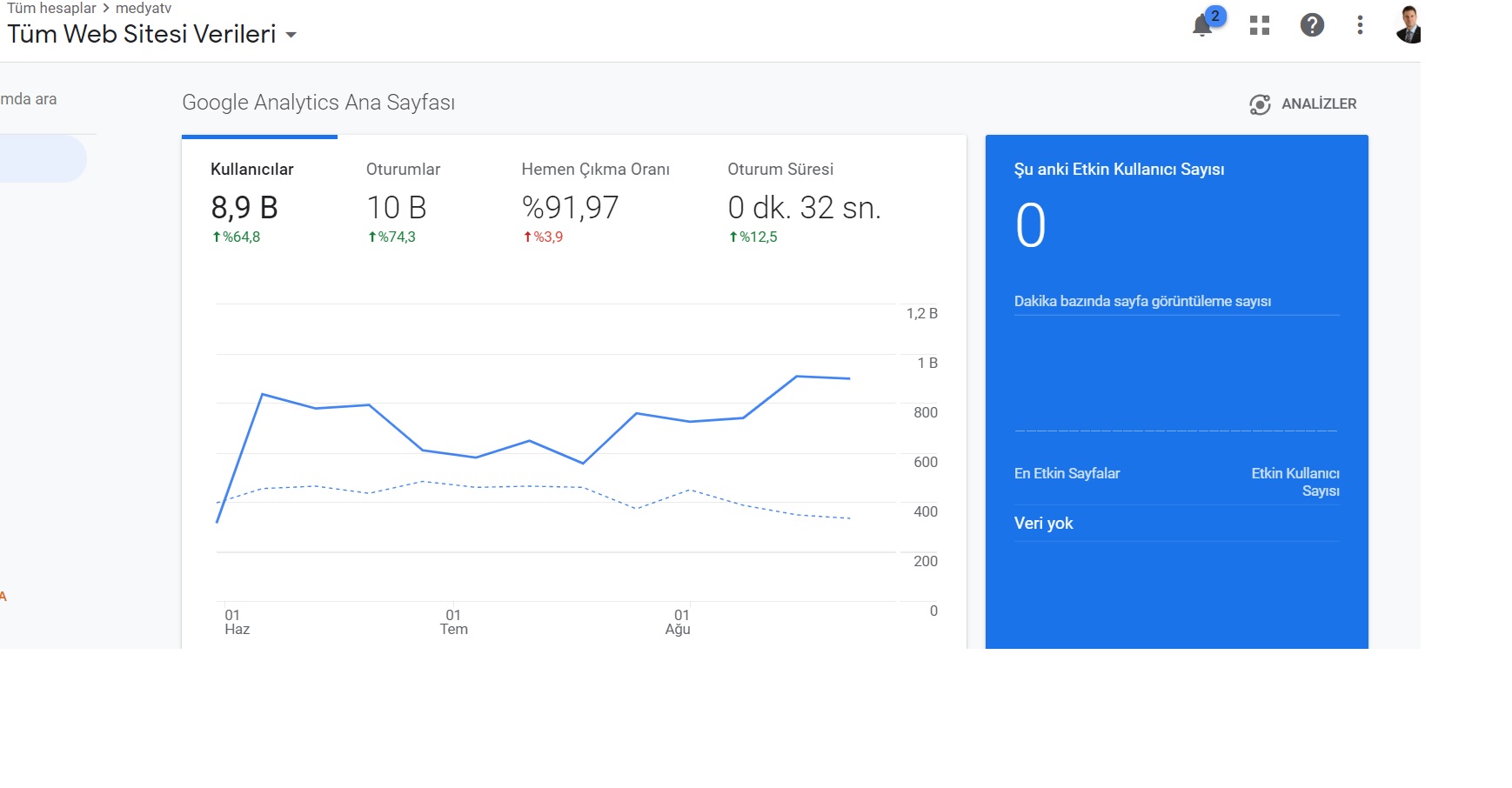Image resolution: width=1512 pixels, height=788 pixels.
Task: Select the Kullanıcılar metric tab
Action: [252, 202]
